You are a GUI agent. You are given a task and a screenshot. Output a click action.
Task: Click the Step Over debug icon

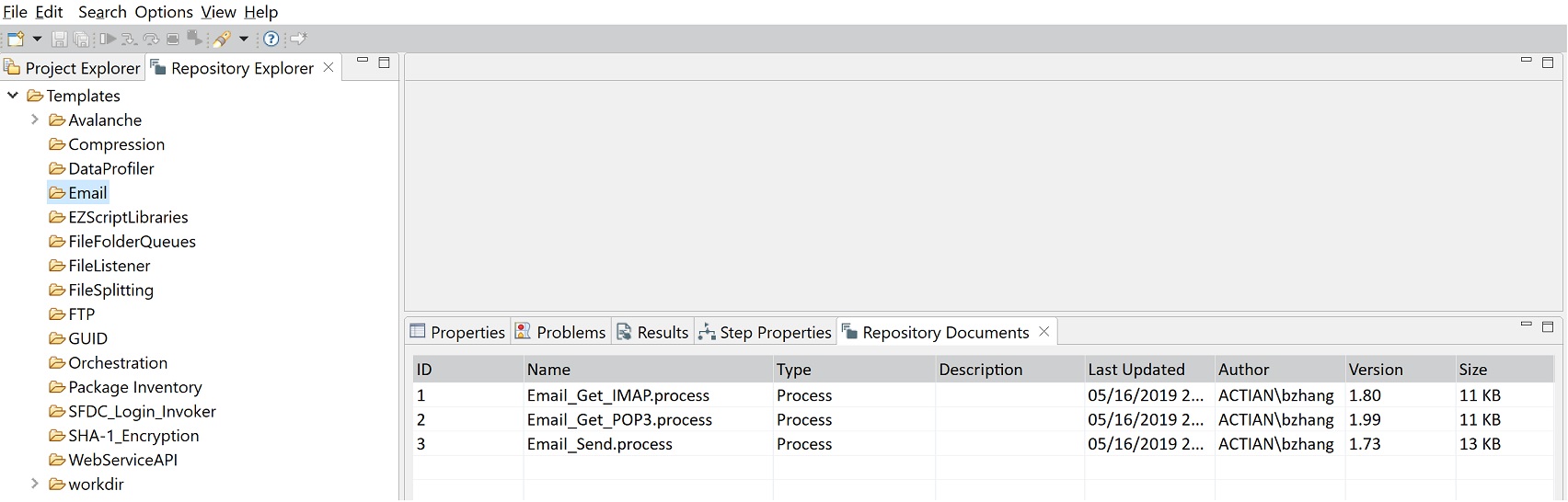click(151, 39)
